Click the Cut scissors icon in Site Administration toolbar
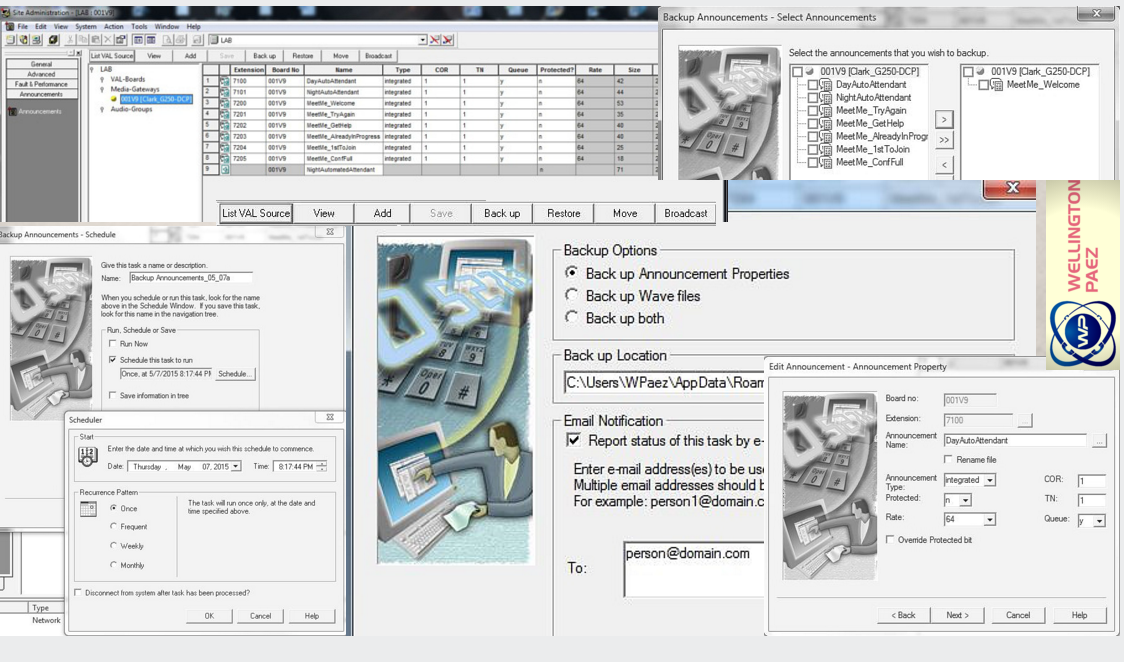 [x=70, y=39]
